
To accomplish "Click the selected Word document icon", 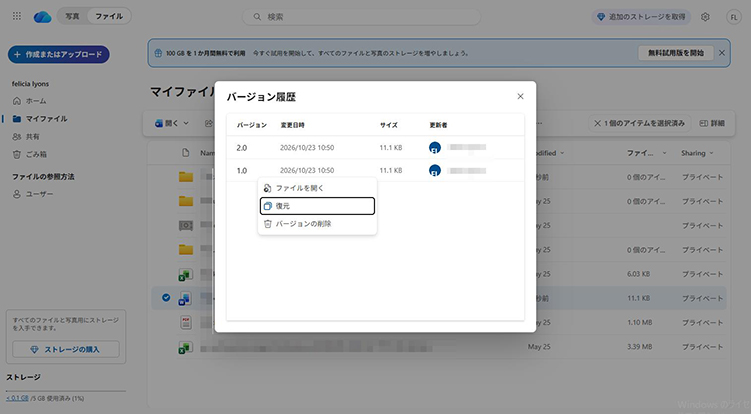I will click(186, 299).
